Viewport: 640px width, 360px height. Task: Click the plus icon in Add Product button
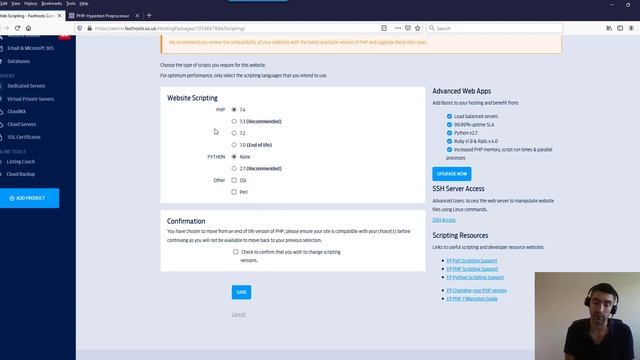tap(12, 198)
